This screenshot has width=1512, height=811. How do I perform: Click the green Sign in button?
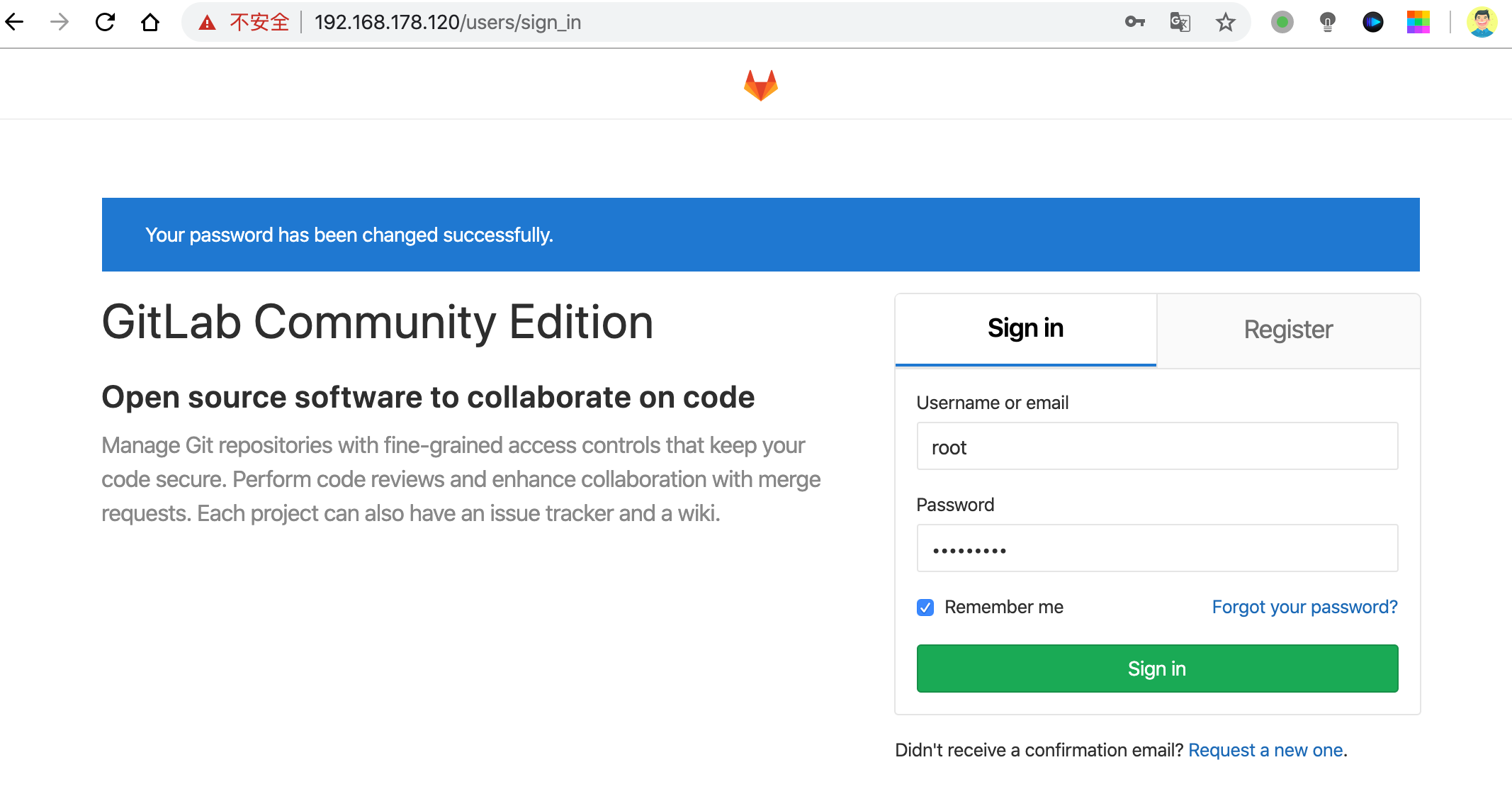tap(1158, 669)
